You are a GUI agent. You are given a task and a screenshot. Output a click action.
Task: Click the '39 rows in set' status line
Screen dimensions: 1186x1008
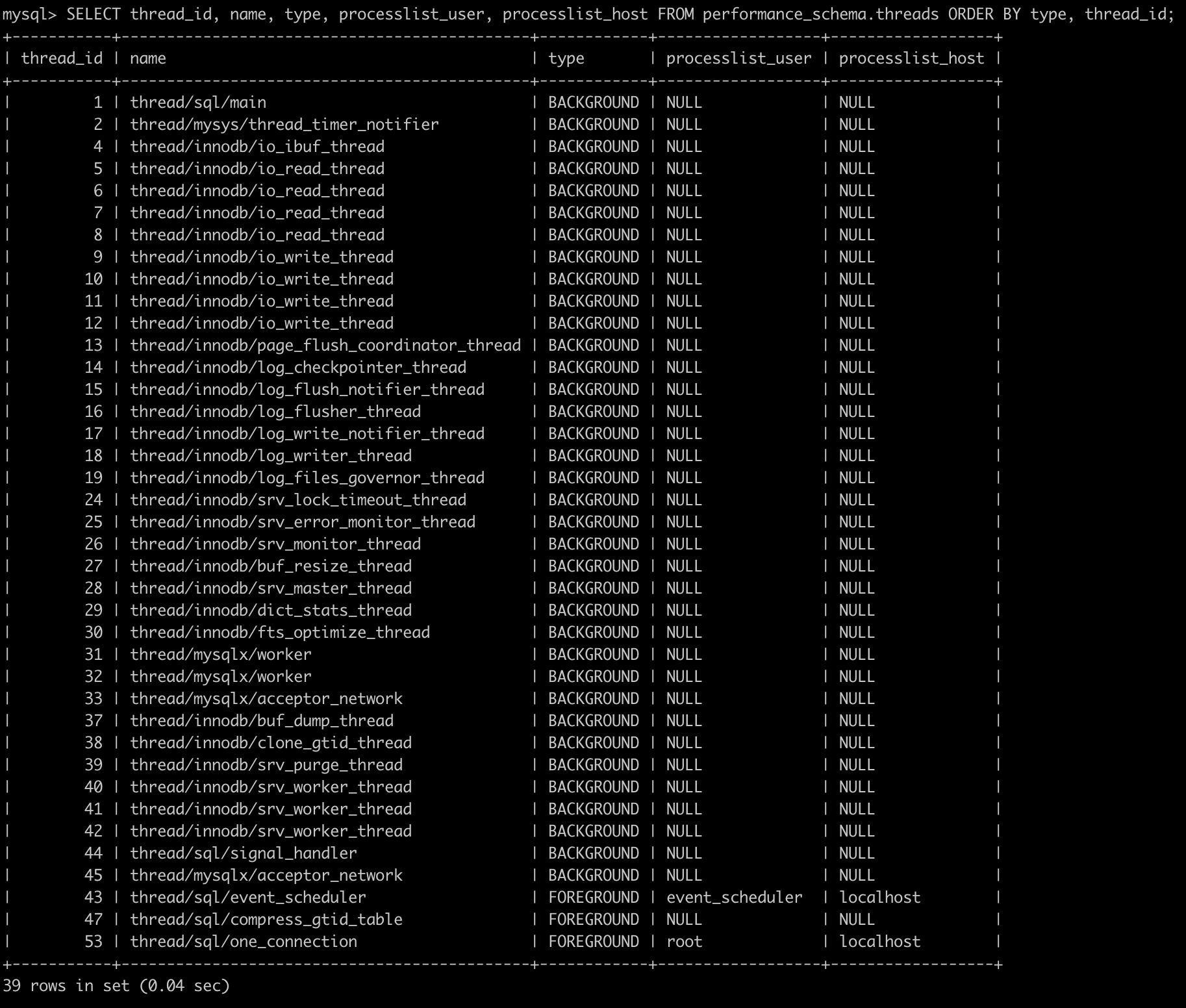[x=116, y=986]
